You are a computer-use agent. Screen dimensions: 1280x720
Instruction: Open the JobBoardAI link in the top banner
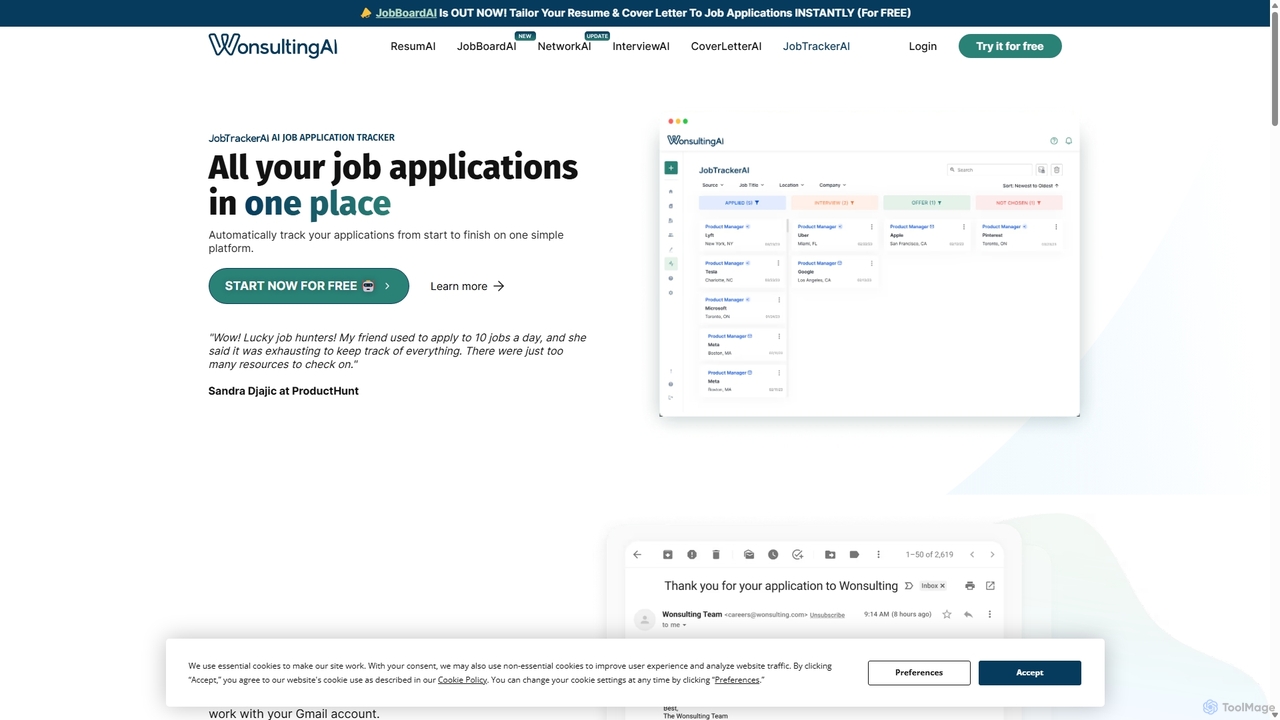(x=406, y=13)
